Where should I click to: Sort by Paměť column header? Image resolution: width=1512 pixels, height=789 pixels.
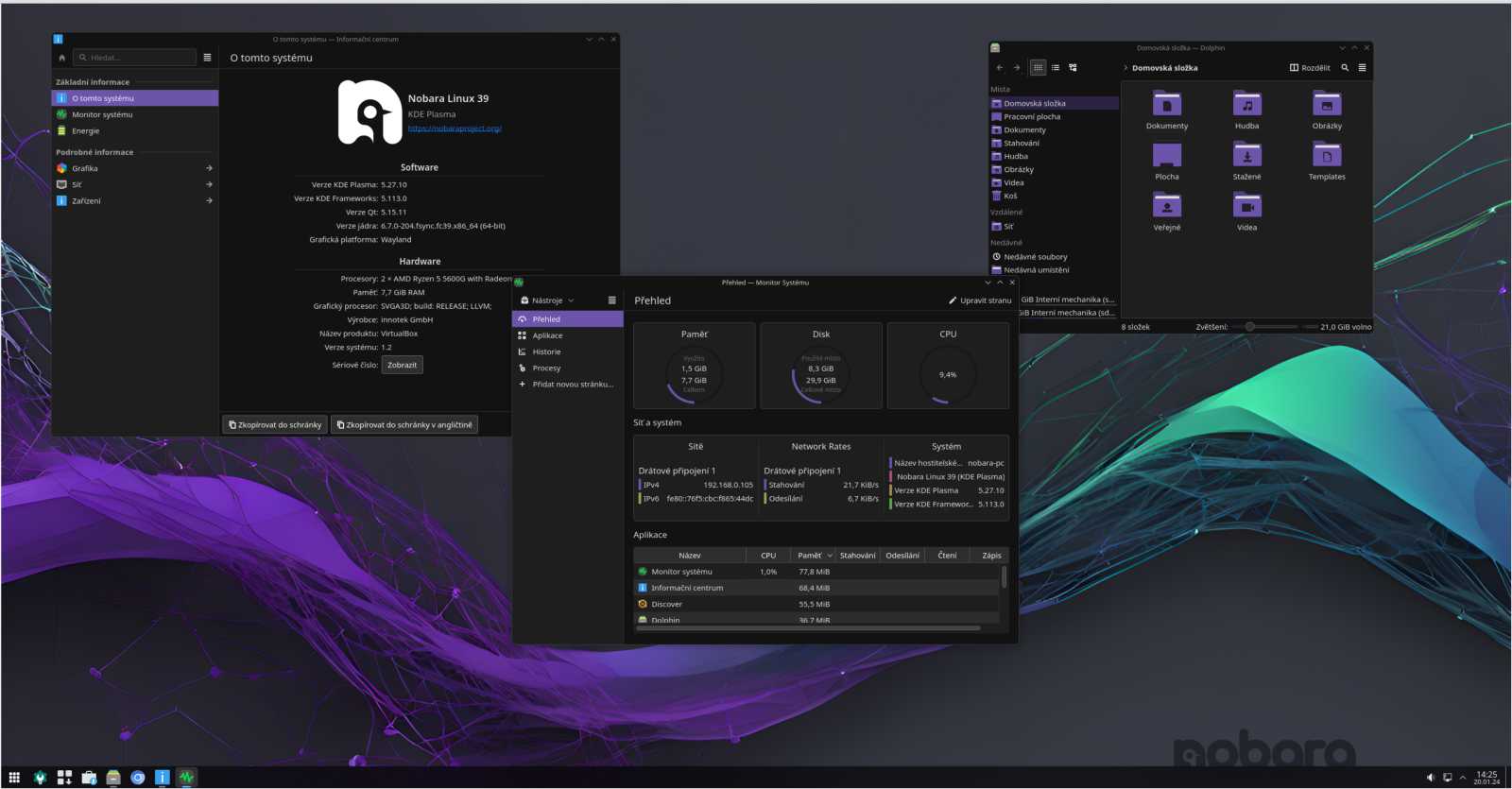tap(813, 556)
